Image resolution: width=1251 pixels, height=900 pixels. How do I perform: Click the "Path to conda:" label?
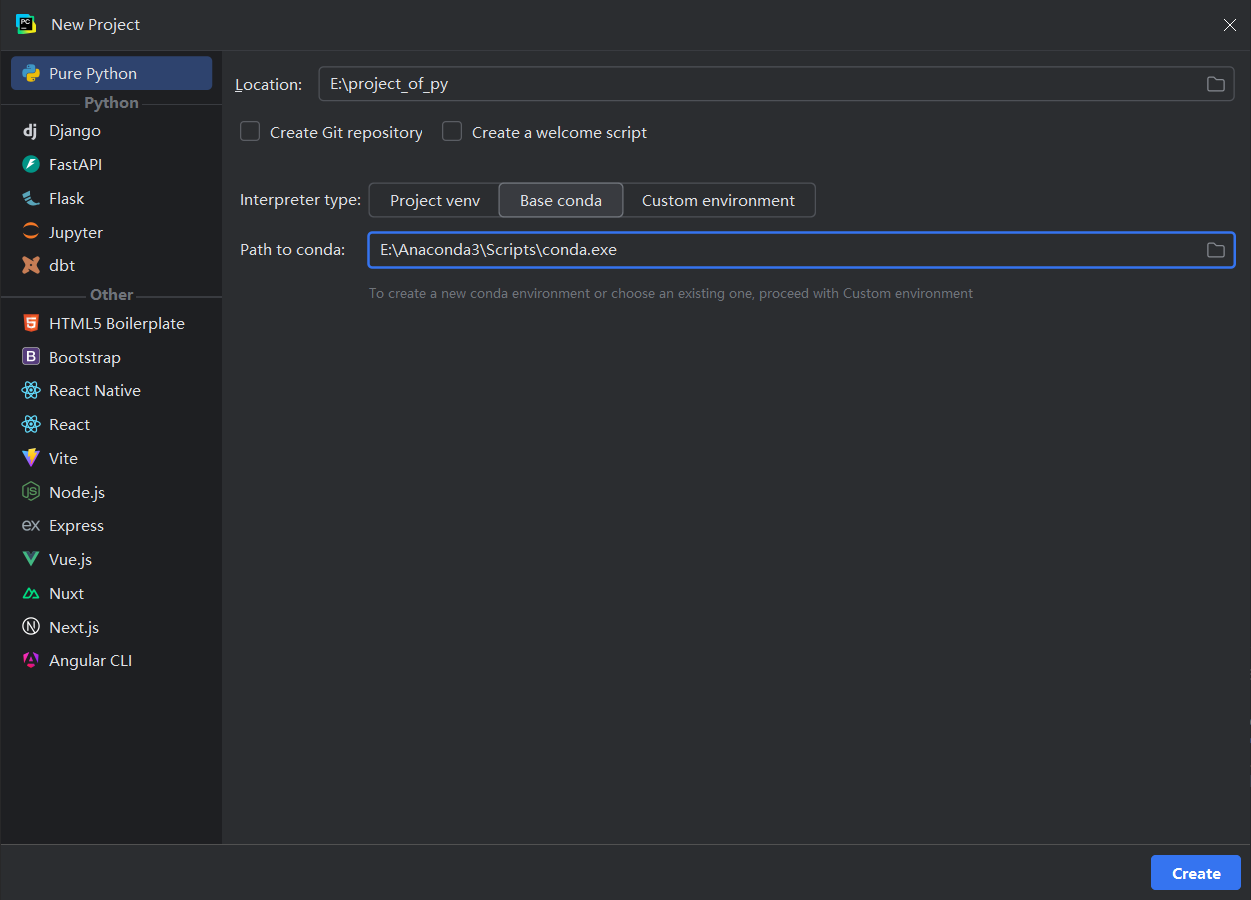pyautogui.click(x=293, y=250)
